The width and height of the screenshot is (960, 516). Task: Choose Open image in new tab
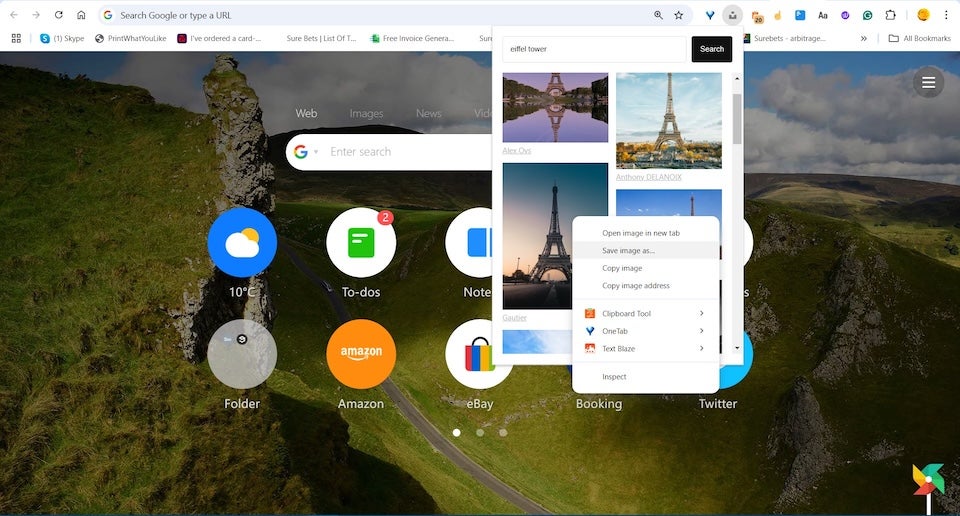(x=645, y=233)
